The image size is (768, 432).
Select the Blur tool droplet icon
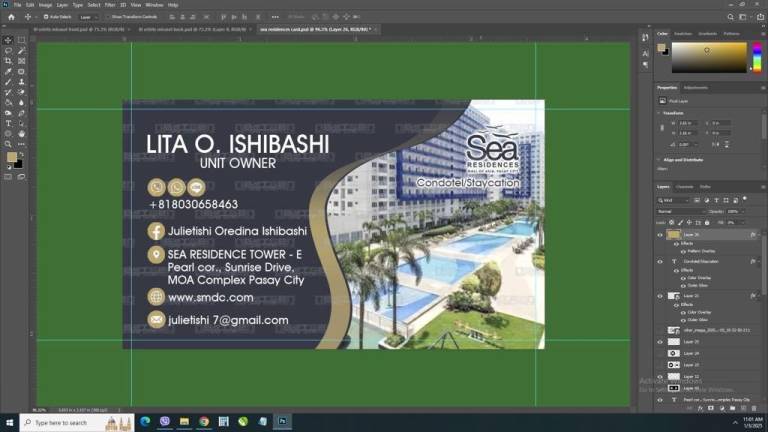click(x=22, y=102)
